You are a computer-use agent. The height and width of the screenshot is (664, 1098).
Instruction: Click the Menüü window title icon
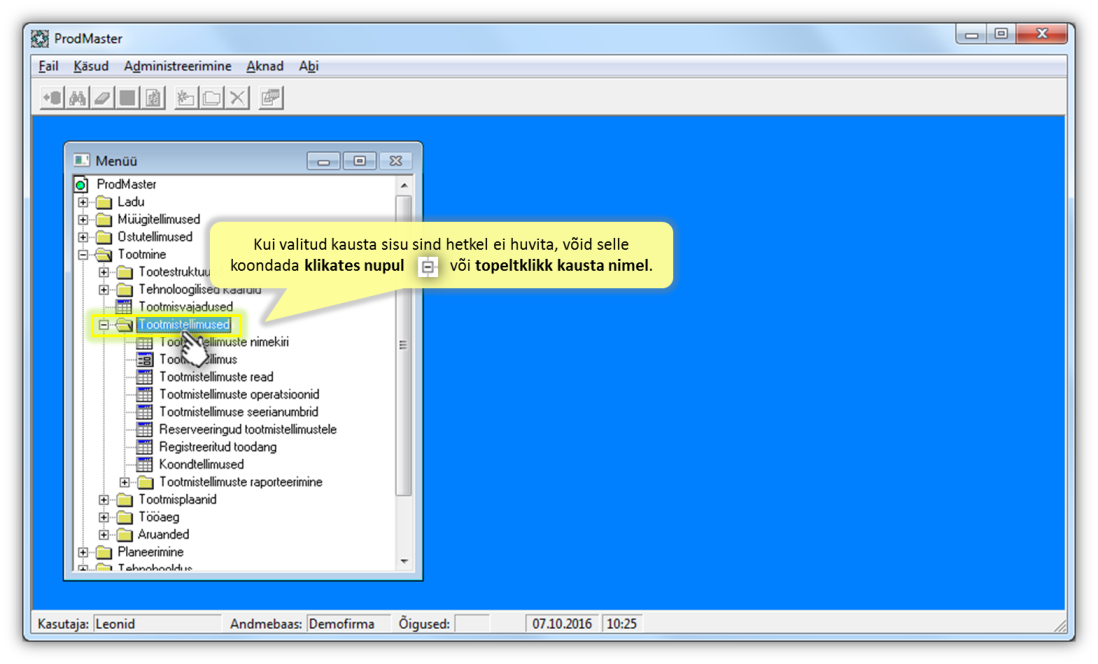click(81, 160)
